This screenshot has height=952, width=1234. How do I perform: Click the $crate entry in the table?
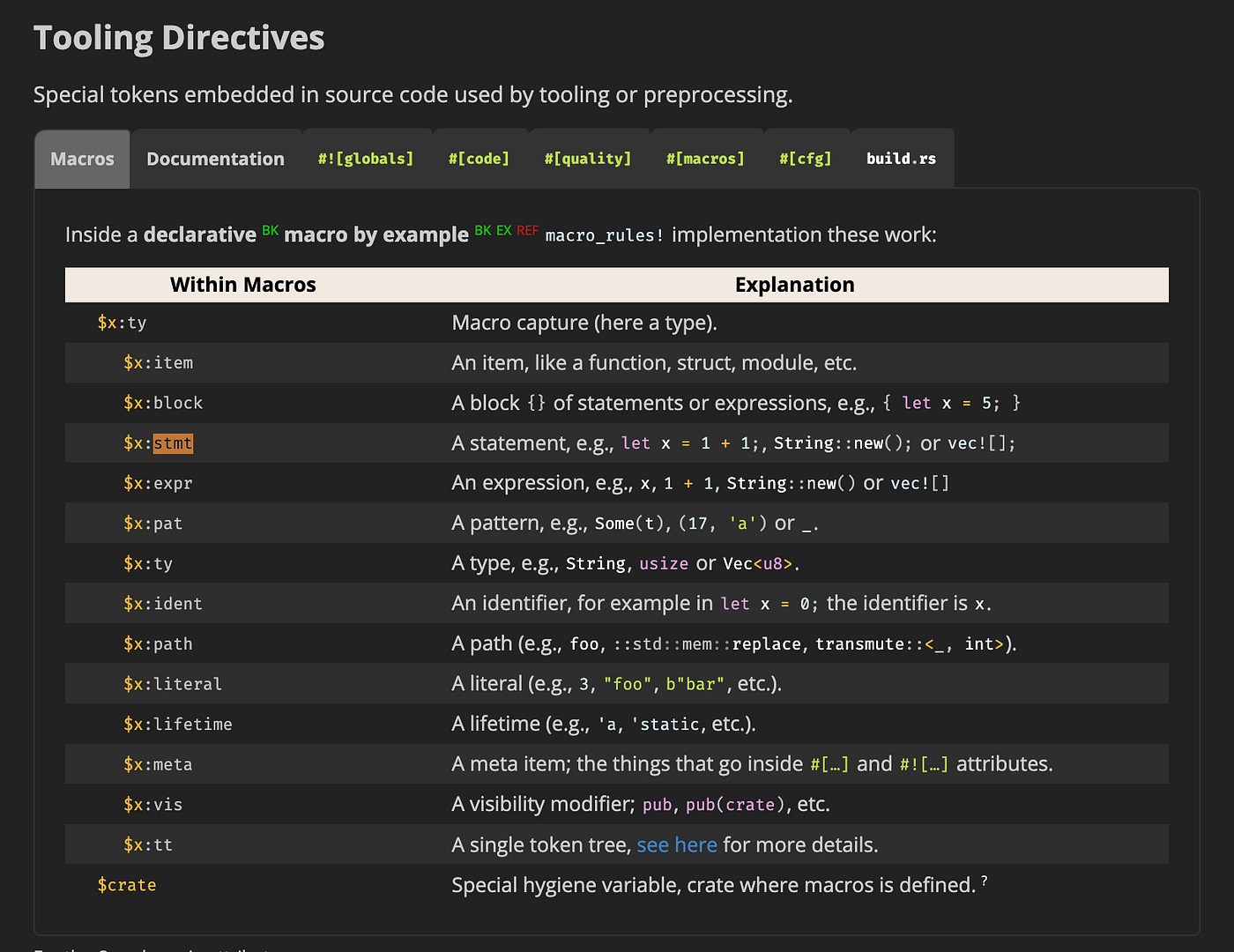pyautogui.click(x=127, y=885)
